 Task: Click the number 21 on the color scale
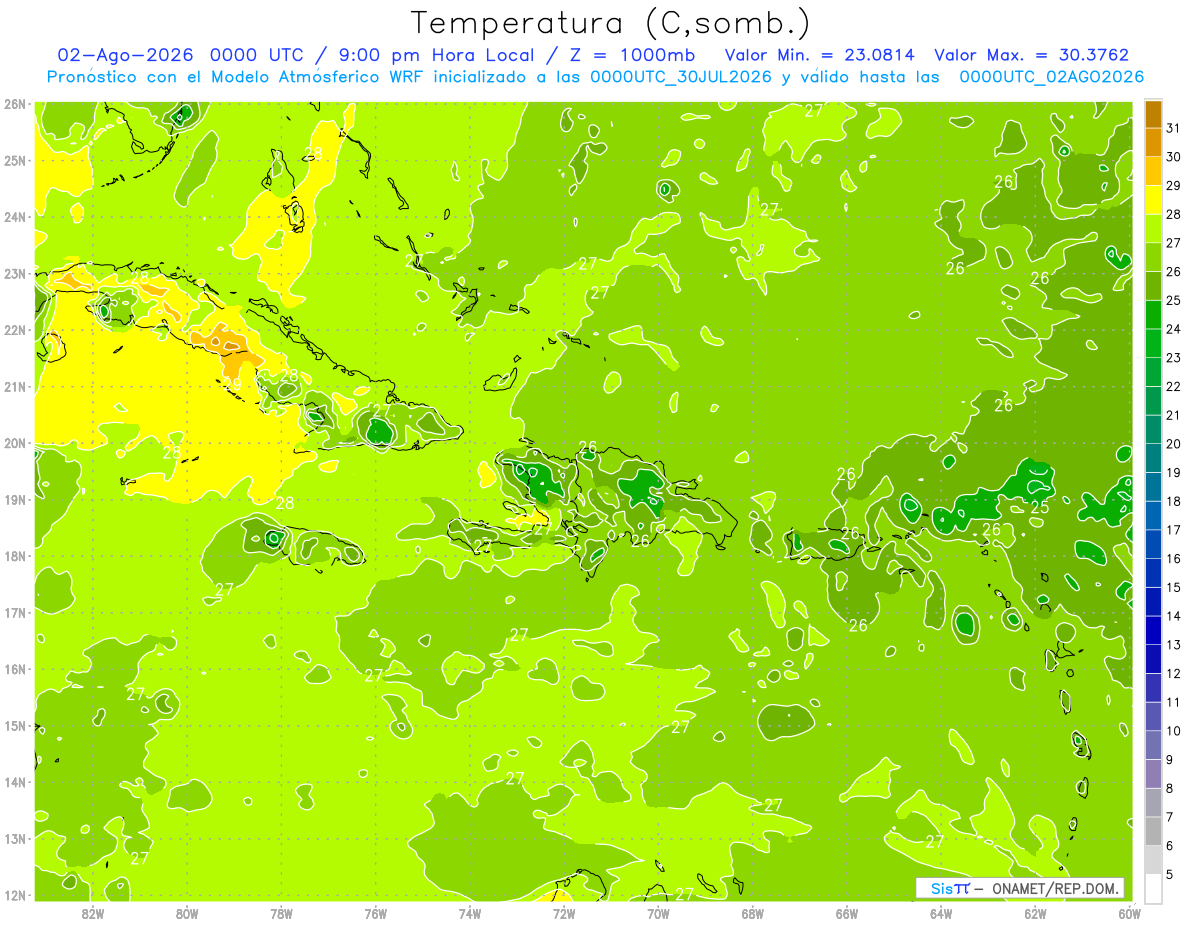click(x=1174, y=415)
